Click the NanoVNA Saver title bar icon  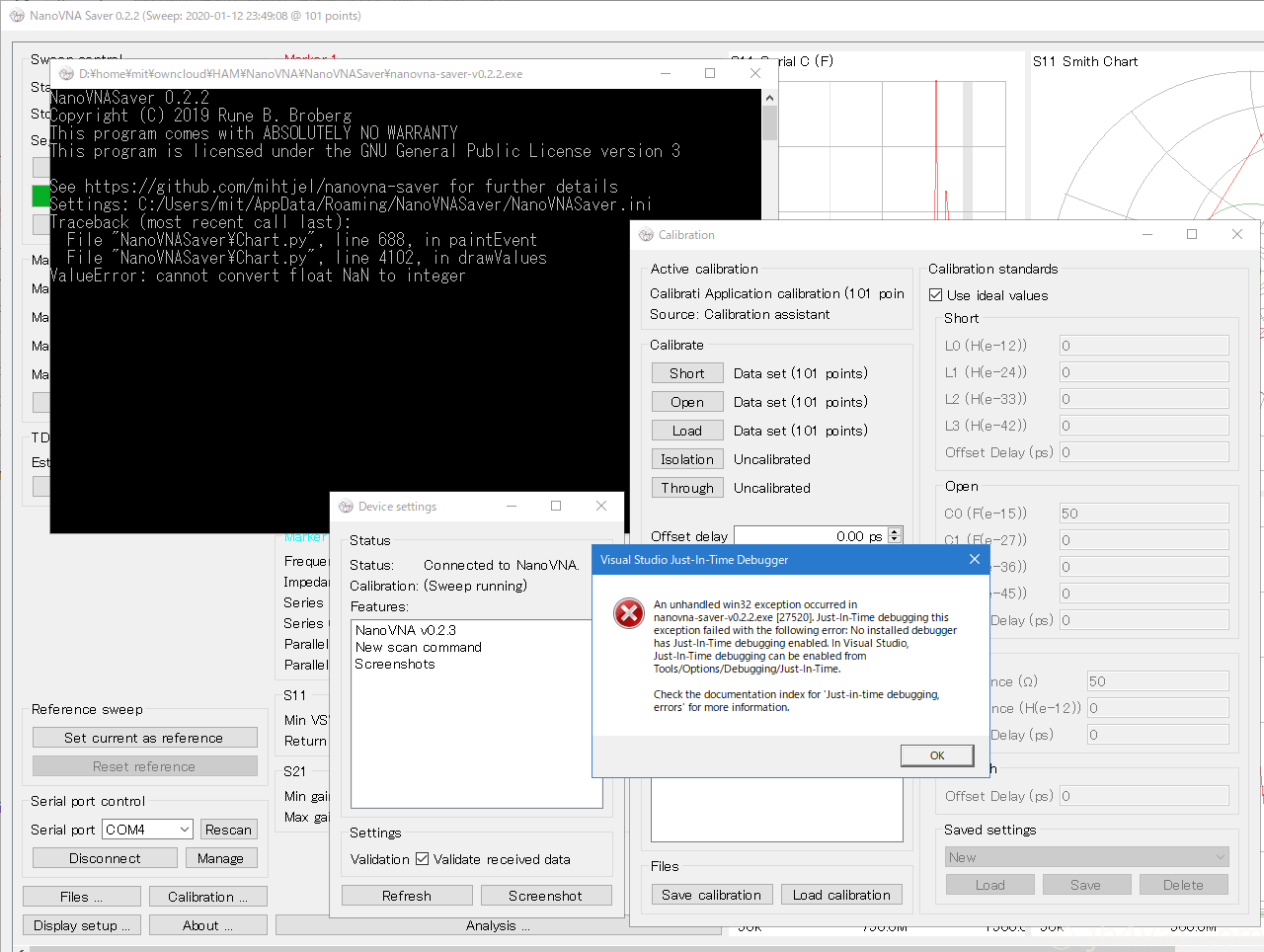click(17, 16)
